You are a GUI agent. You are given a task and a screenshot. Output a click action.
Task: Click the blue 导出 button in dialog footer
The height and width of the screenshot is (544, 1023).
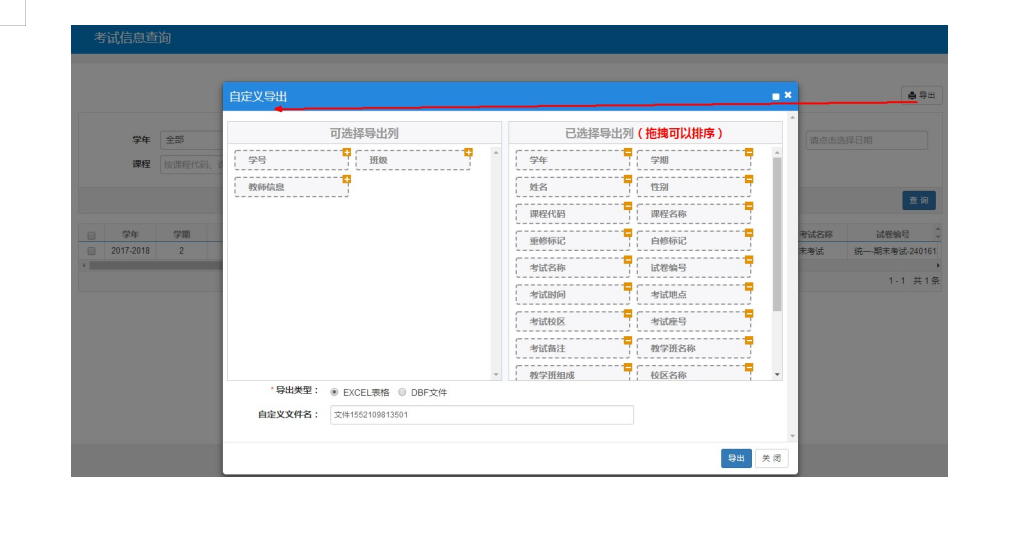(736, 458)
